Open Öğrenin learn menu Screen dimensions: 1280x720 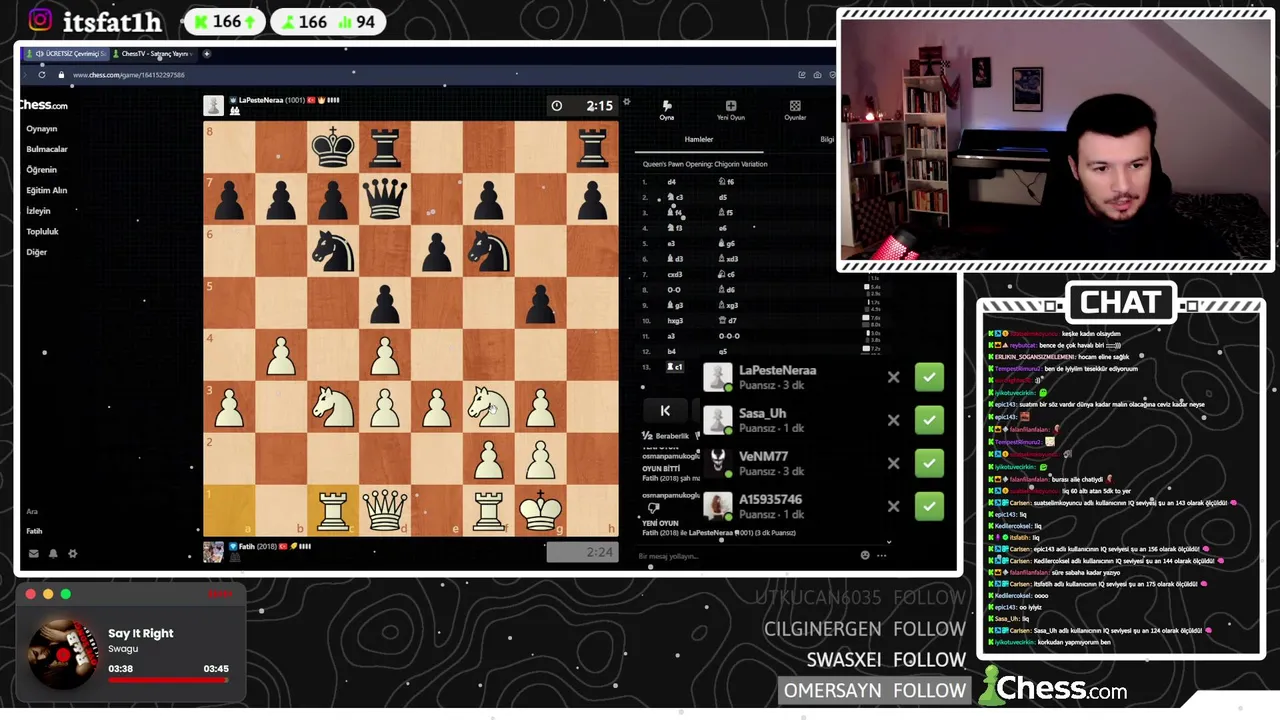[x=41, y=170]
